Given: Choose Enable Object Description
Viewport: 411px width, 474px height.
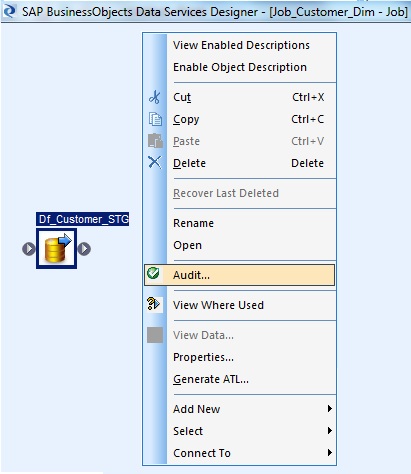Looking at the screenshot, I should (x=240, y=67).
